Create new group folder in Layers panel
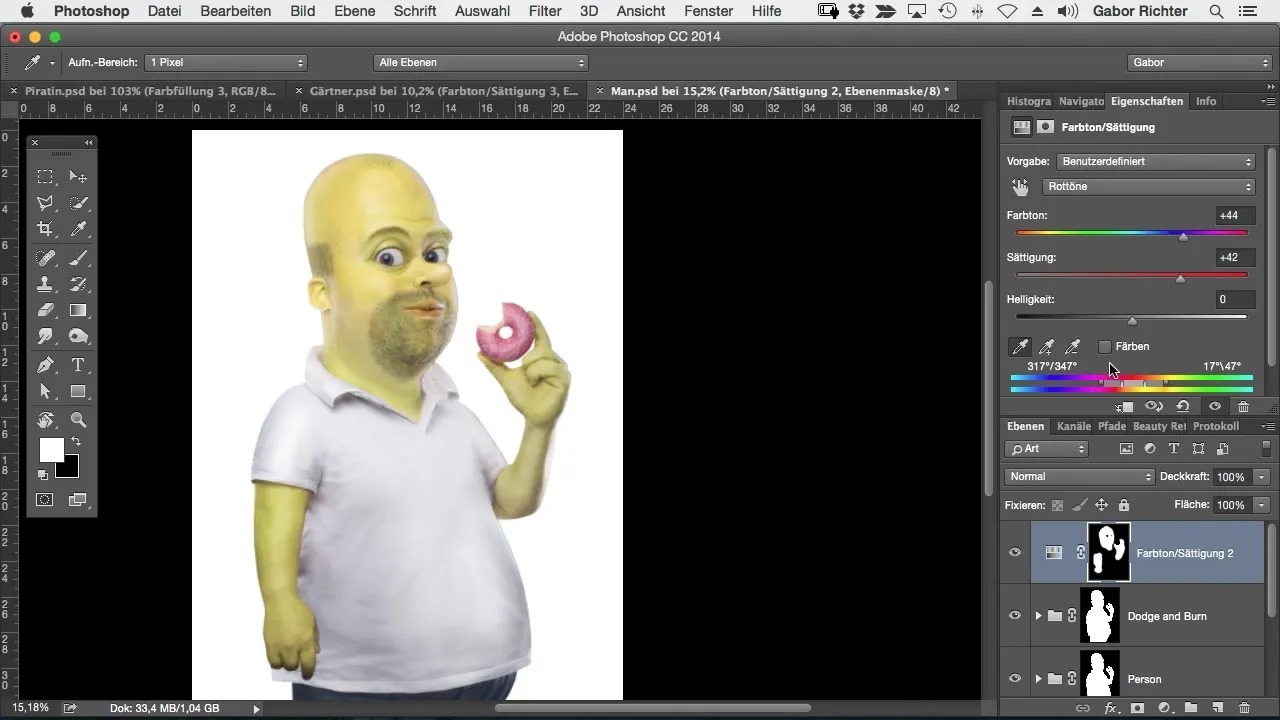Viewport: 1280px width, 720px height. 1191,708
